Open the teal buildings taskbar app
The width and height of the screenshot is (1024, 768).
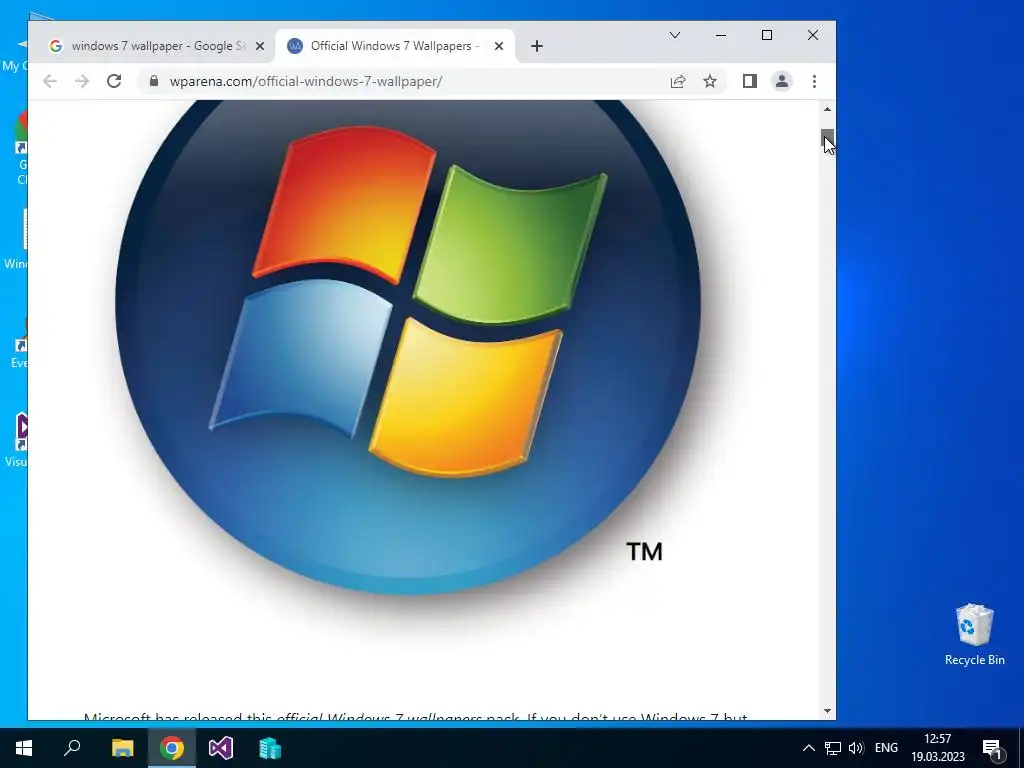click(270, 748)
